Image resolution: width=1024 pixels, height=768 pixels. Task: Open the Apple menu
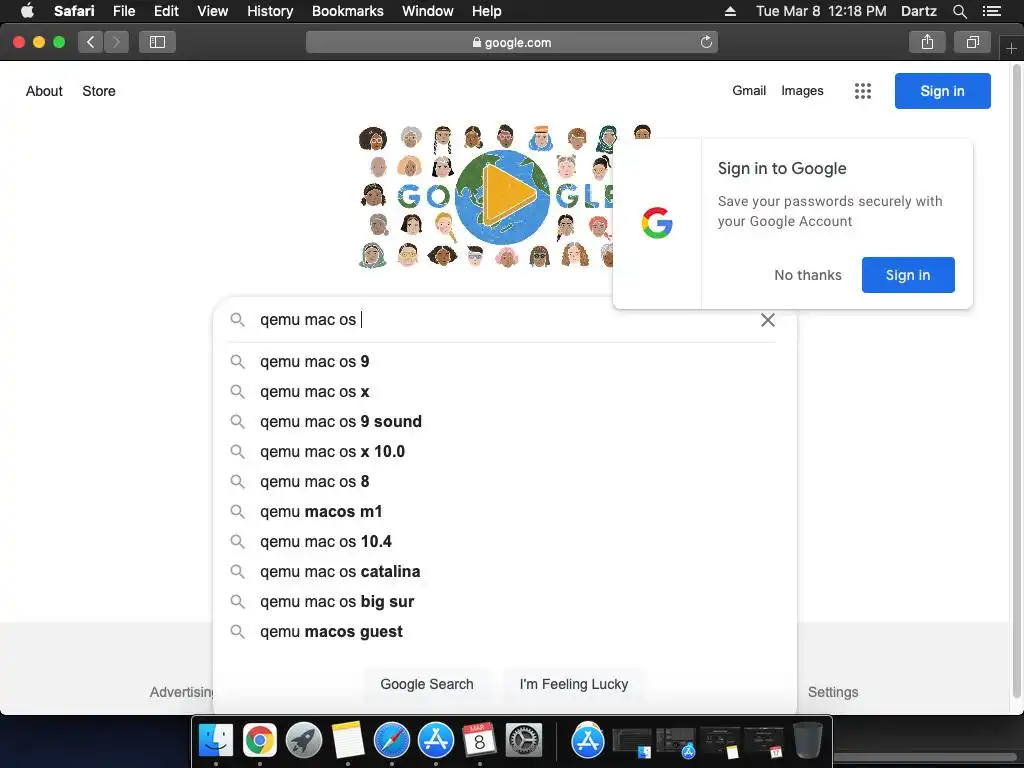[x=27, y=11]
